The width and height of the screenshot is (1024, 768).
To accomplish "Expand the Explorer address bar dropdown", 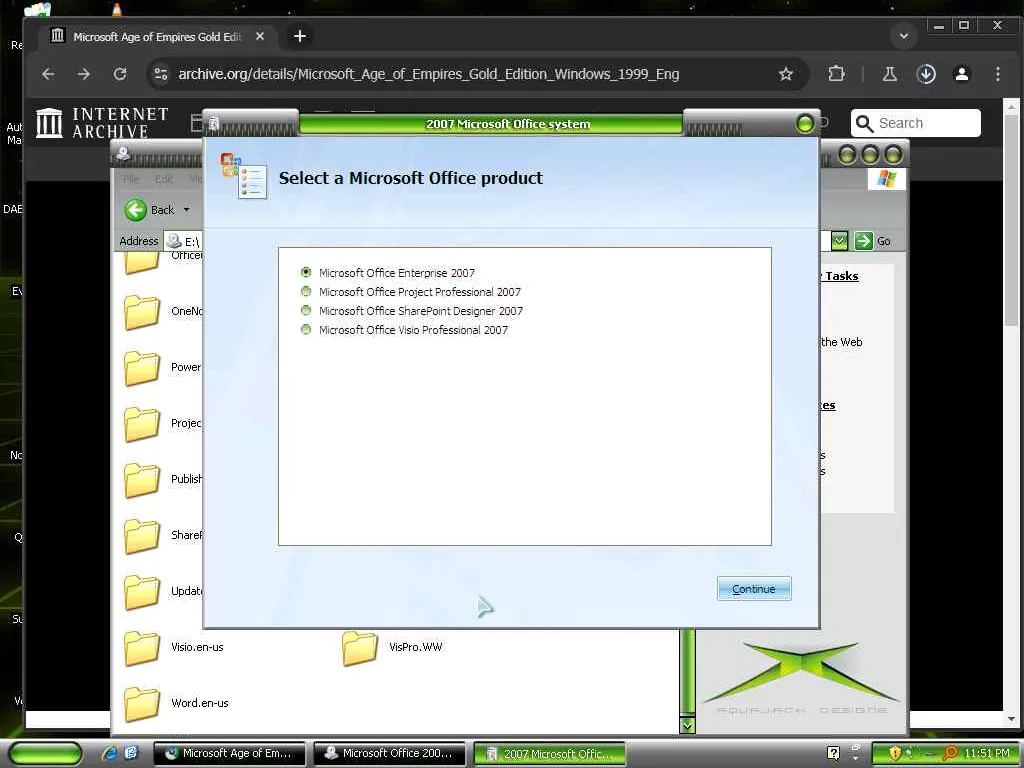I will (839, 241).
